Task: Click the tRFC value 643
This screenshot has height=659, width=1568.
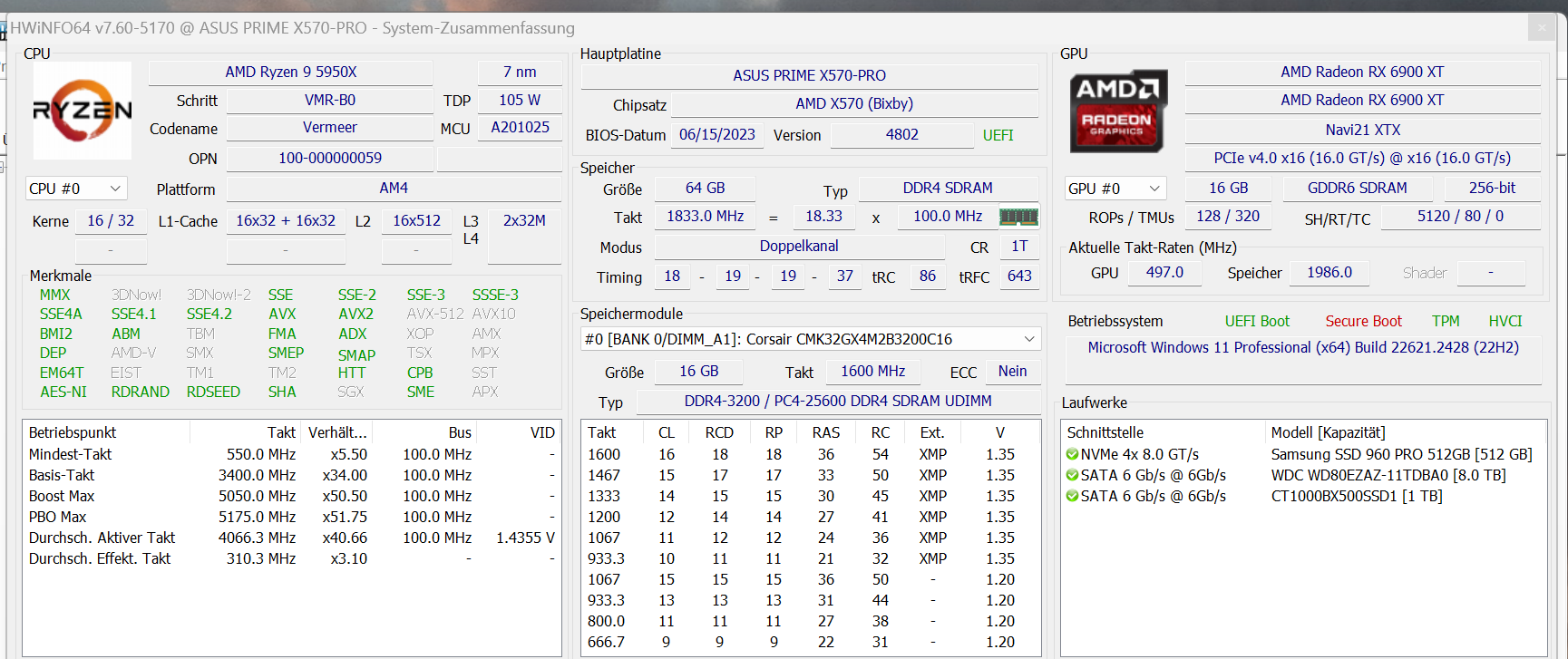Action: point(1019,276)
